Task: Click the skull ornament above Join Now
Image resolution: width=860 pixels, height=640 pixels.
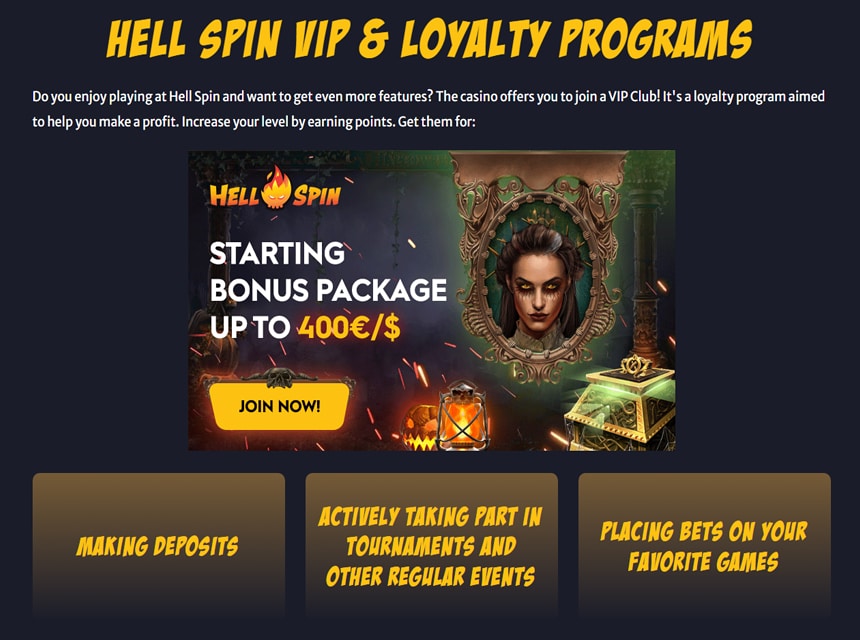Action: 280,376
